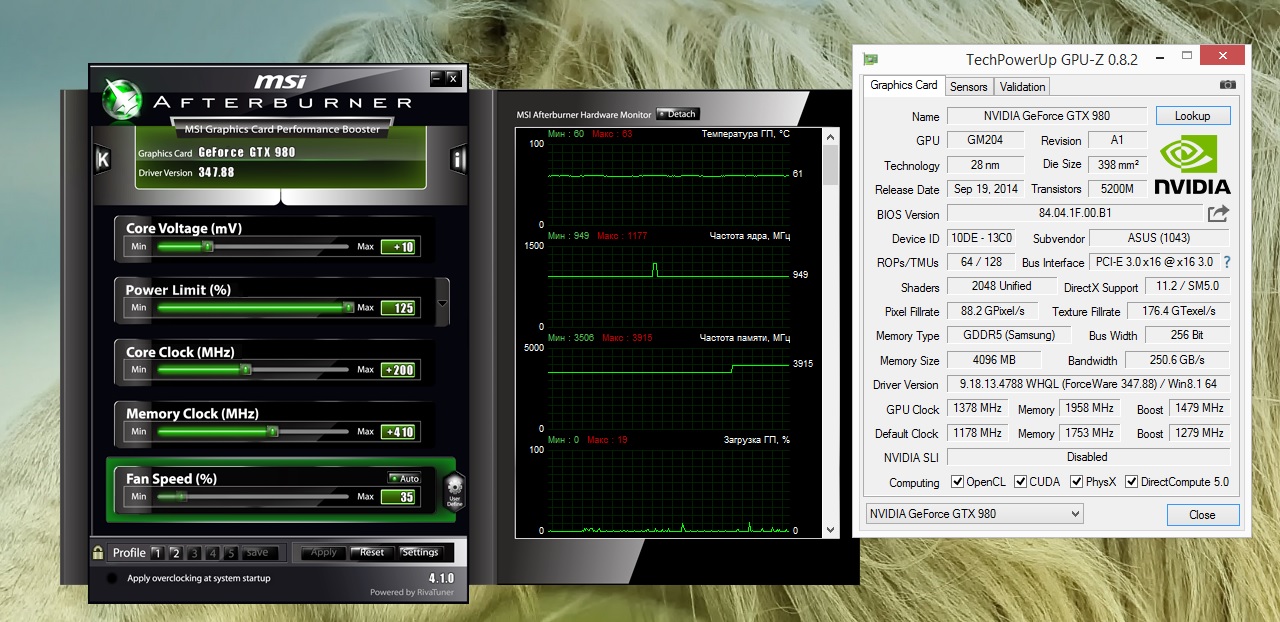Click the Core Clock +200 value field
Viewport: 1280px width, 622px height.
(398, 370)
